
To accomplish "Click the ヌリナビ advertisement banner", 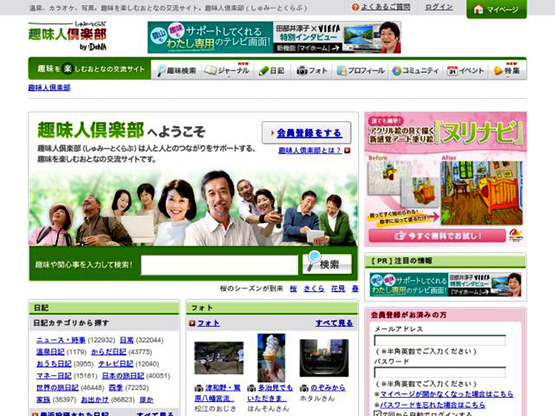I will tap(445, 178).
